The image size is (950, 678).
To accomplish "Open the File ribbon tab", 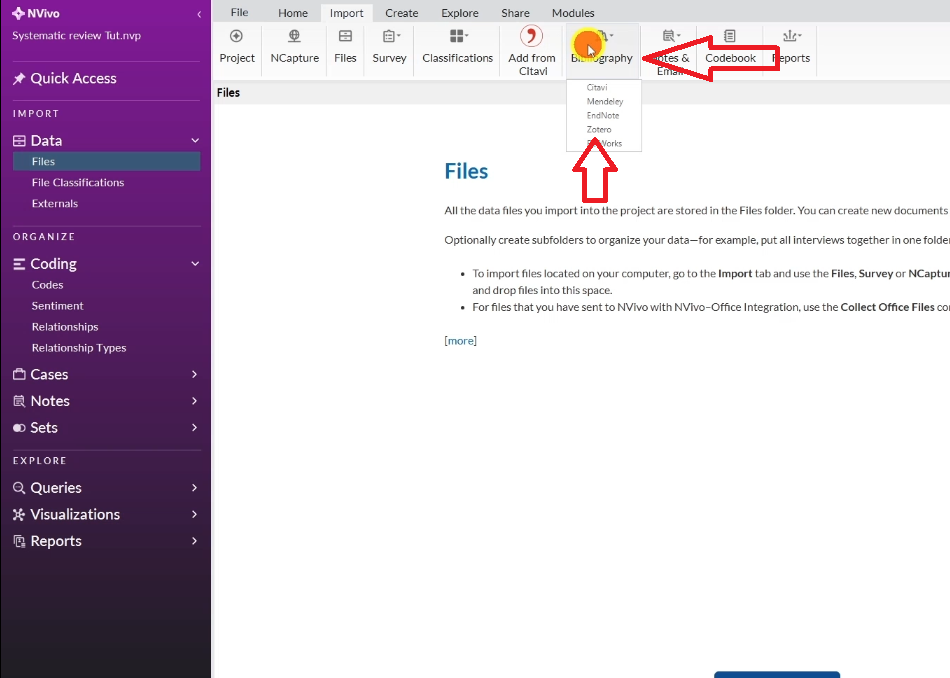I will click(239, 13).
